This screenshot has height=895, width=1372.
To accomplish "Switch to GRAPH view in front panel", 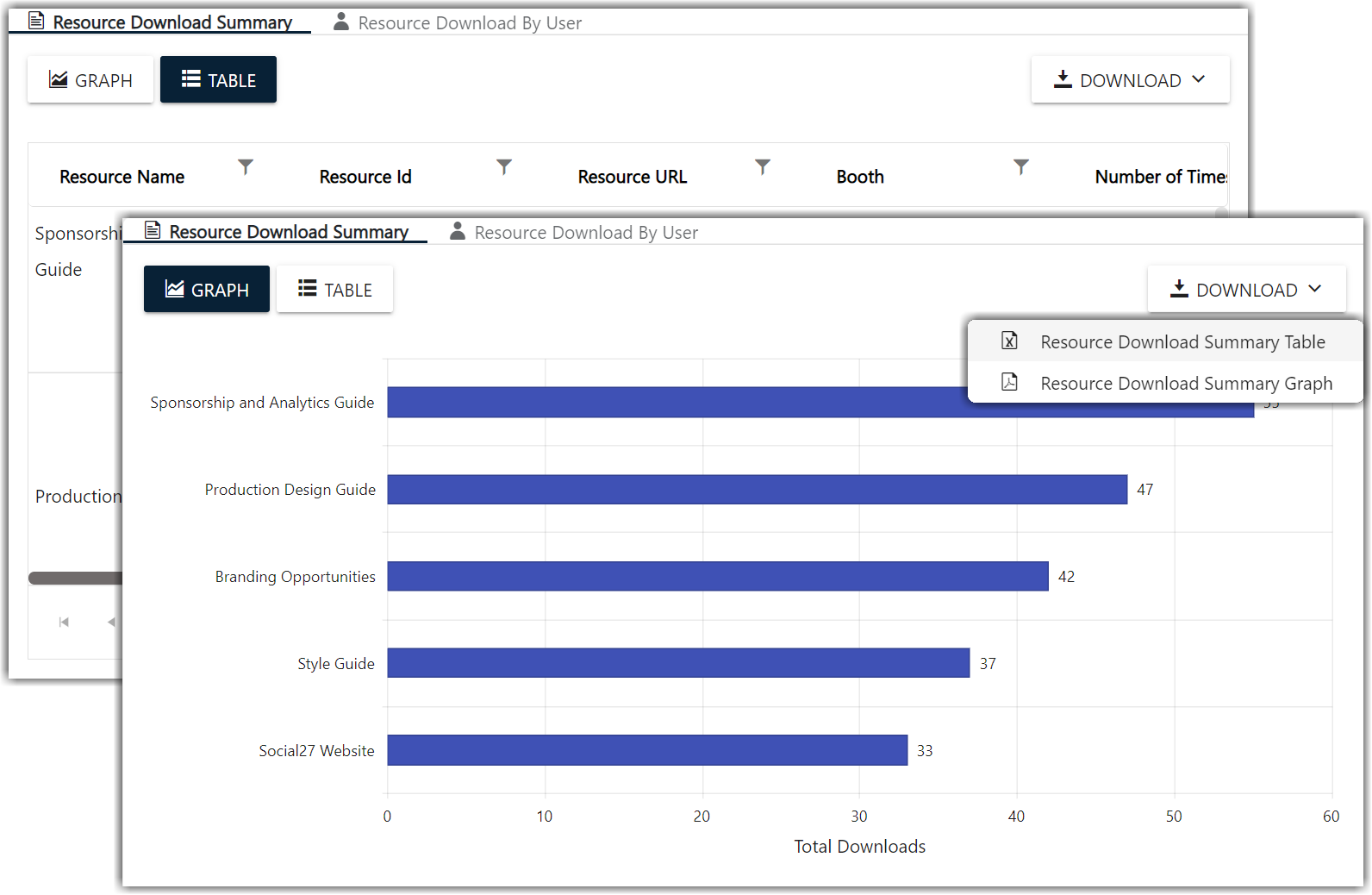I will click(x=207, y=290).
